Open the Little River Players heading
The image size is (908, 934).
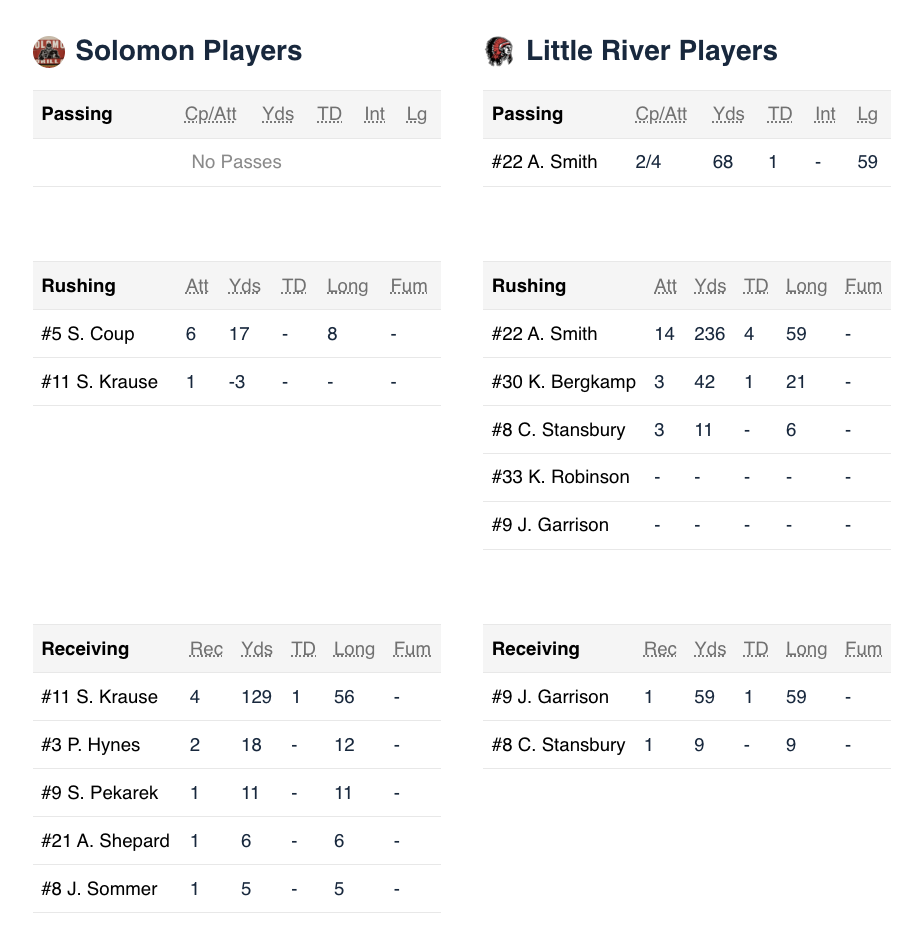(x=651, y=51)
